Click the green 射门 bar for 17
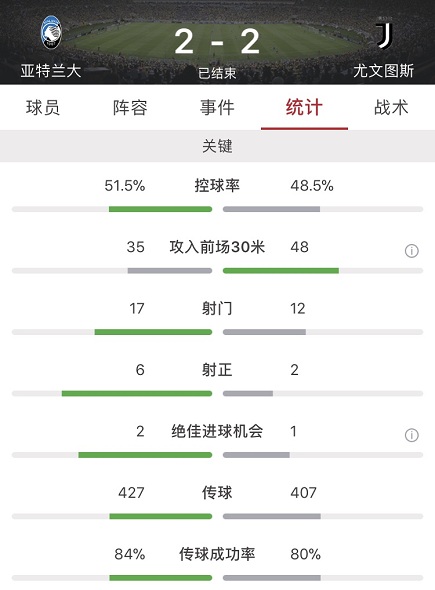435x590 pixels. [153, 332]
